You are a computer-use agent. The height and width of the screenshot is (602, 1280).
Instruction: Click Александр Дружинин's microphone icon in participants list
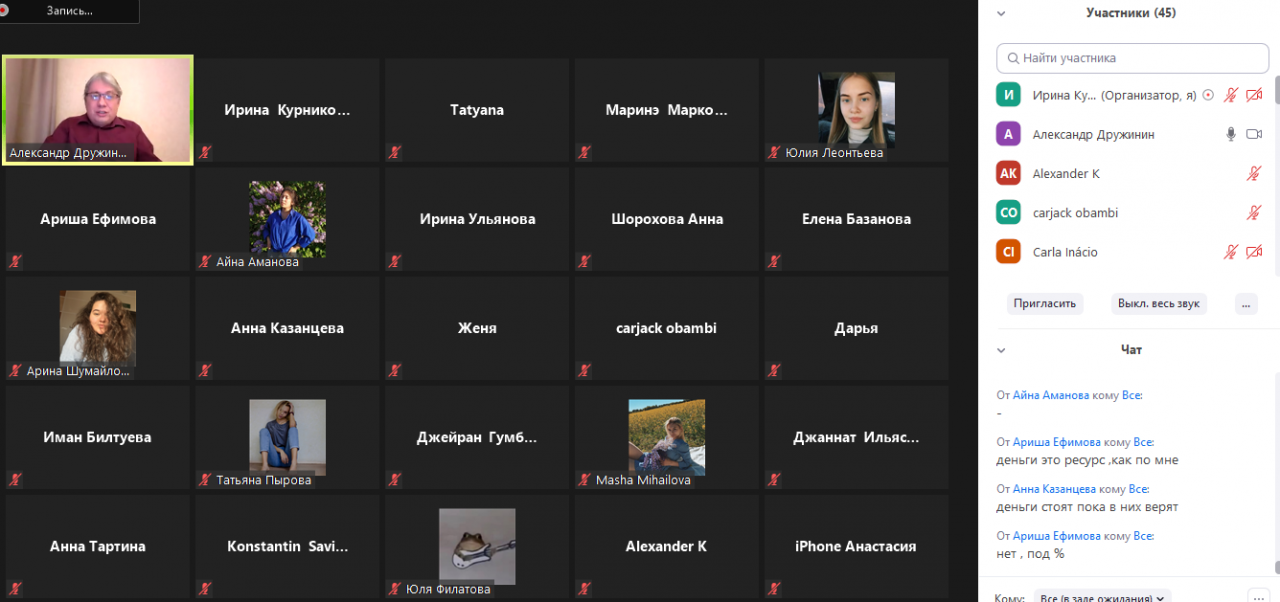[1231, 134]
